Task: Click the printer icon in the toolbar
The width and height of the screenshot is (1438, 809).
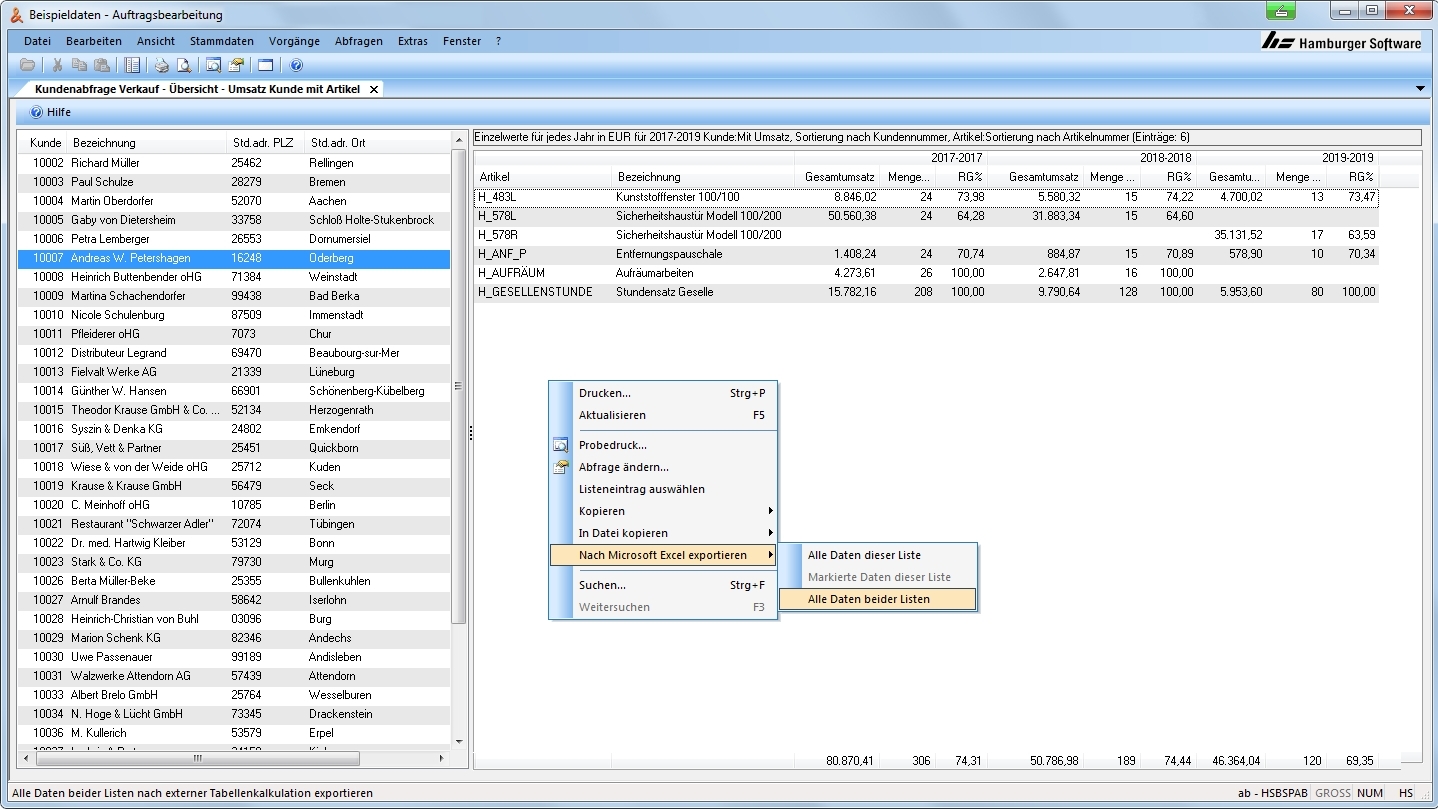Action: click(161, 65)
